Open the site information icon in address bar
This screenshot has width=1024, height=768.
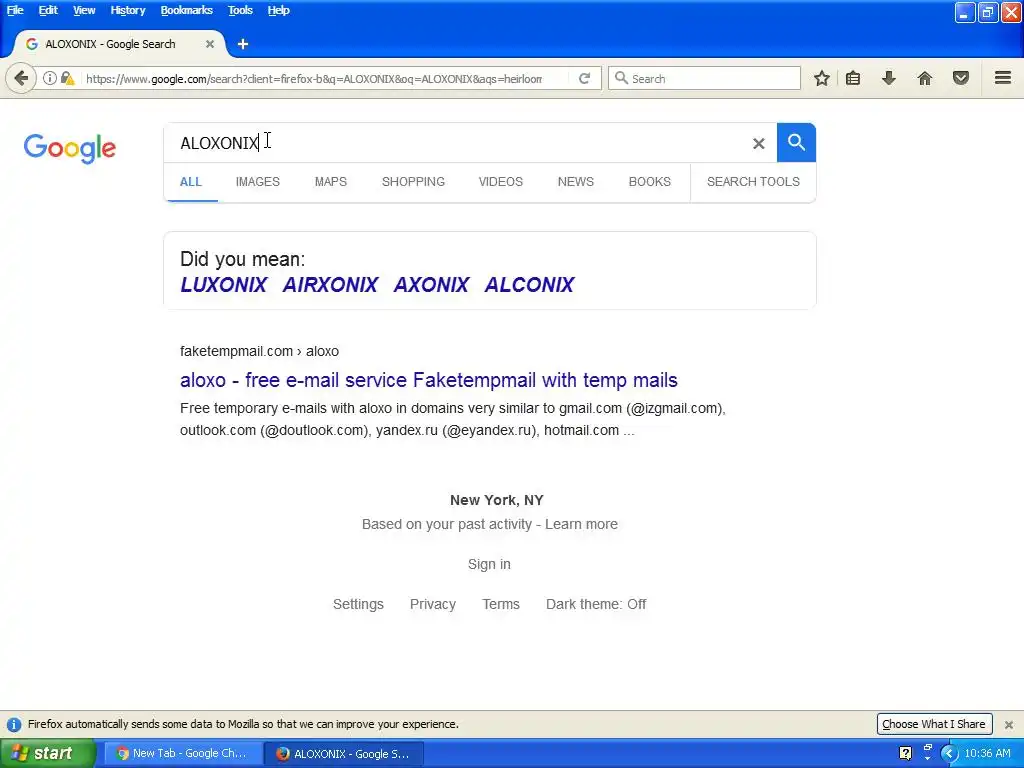pyautogui.click(x=50, y=78)
